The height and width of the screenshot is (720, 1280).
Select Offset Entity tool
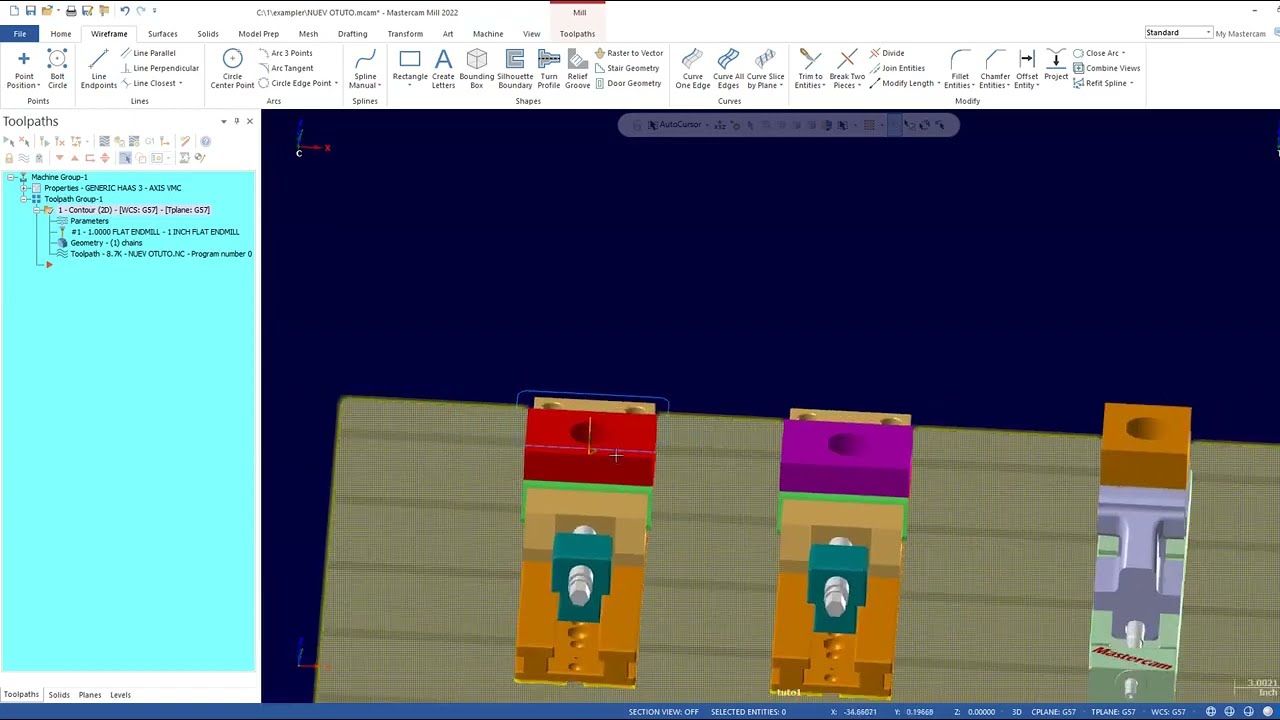pos(1027,69)
